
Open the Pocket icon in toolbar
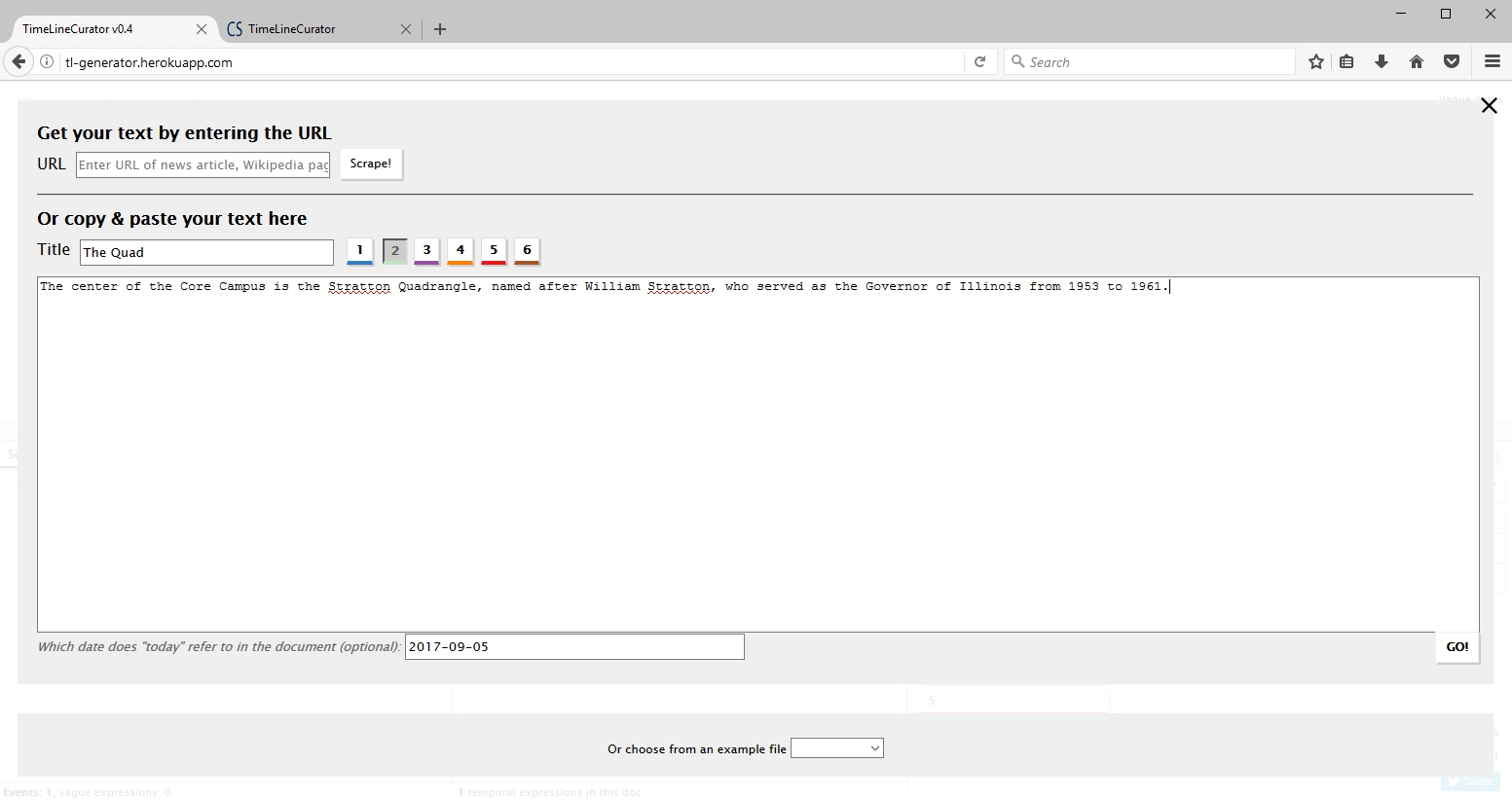coord(1451,62)
